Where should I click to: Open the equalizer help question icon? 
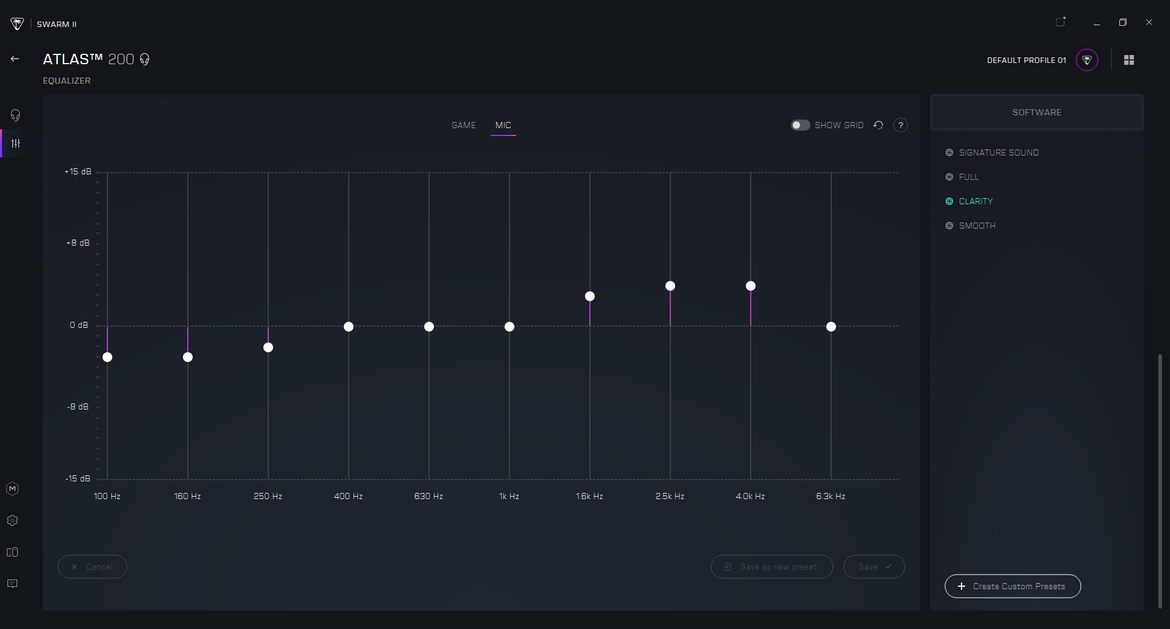click(x=900, y=125)
